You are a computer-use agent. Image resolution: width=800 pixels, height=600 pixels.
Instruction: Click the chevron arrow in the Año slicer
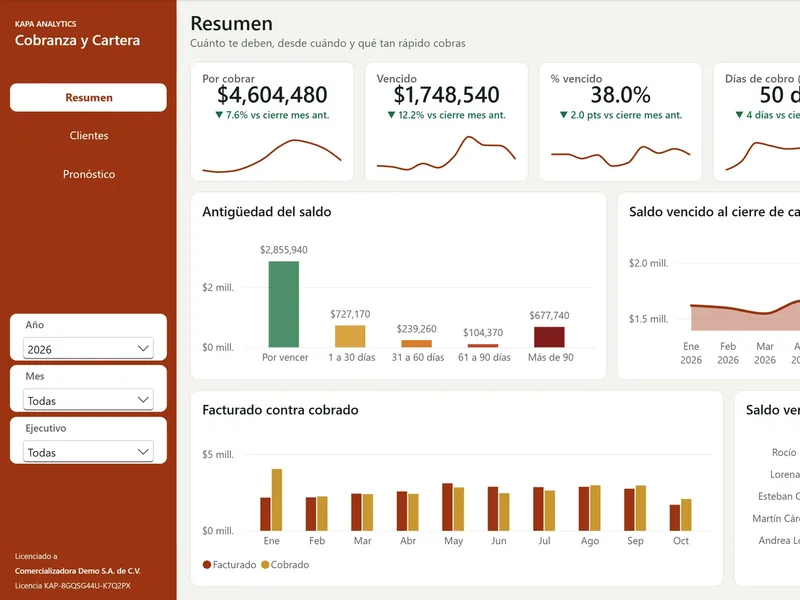143,348
